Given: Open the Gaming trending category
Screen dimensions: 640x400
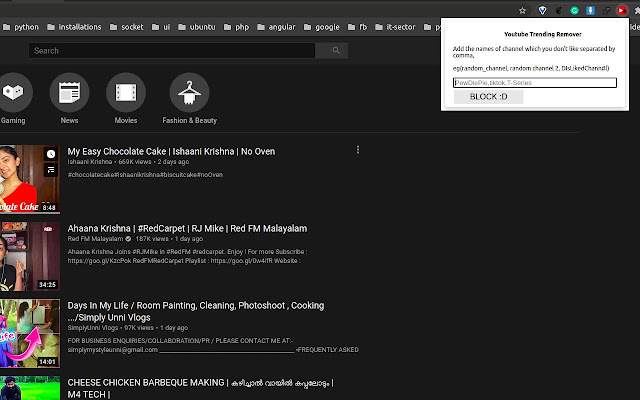Looking at the screenshot, I should tap(13, 98).
